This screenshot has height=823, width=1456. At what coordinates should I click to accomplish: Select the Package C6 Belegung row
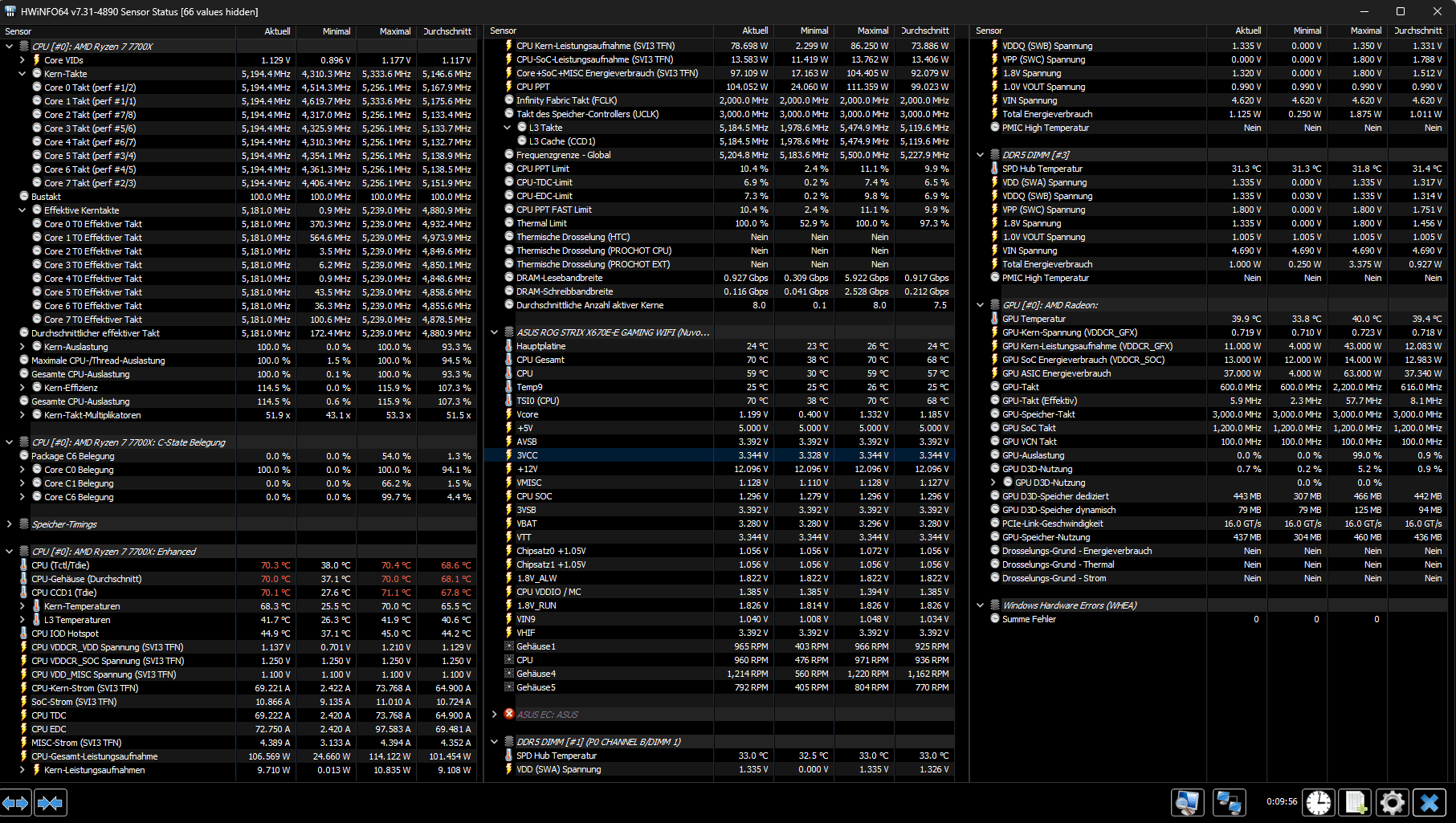pos(239,456)
